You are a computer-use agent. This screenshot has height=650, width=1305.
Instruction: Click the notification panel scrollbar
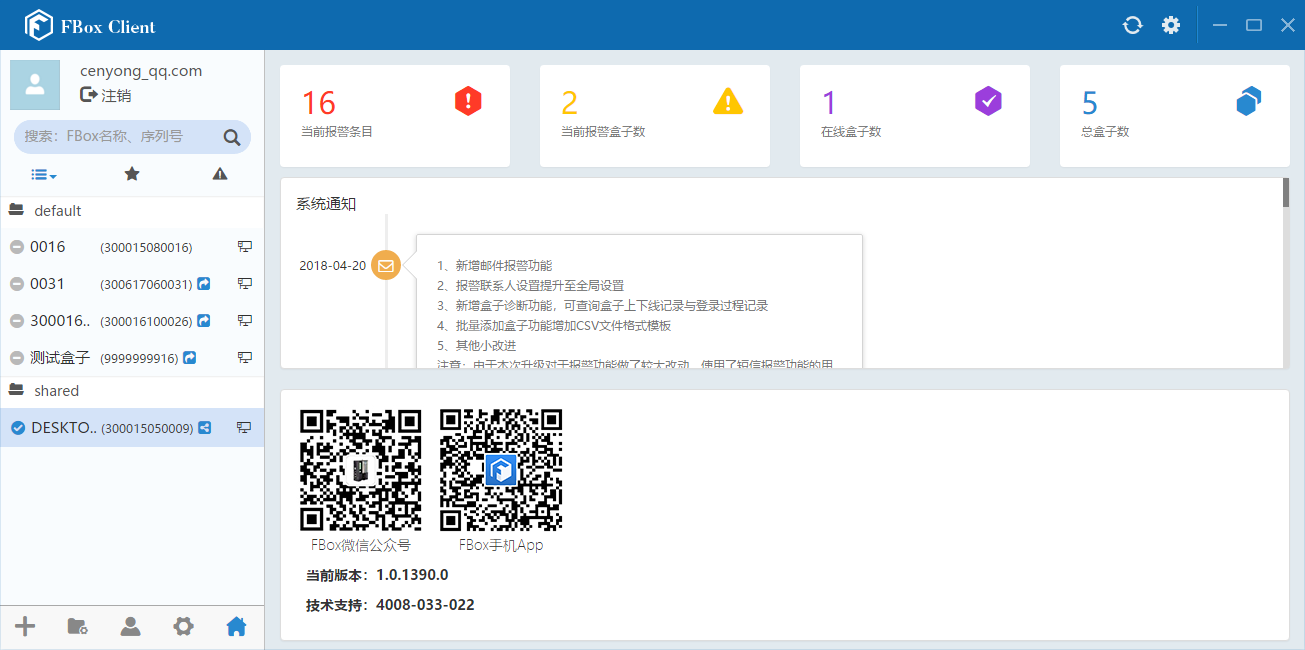click(x=1286, y=192)
